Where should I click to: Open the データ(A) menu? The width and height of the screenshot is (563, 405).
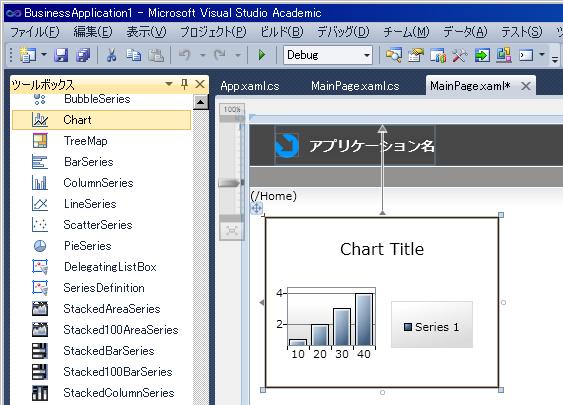(x=465, y=32)
